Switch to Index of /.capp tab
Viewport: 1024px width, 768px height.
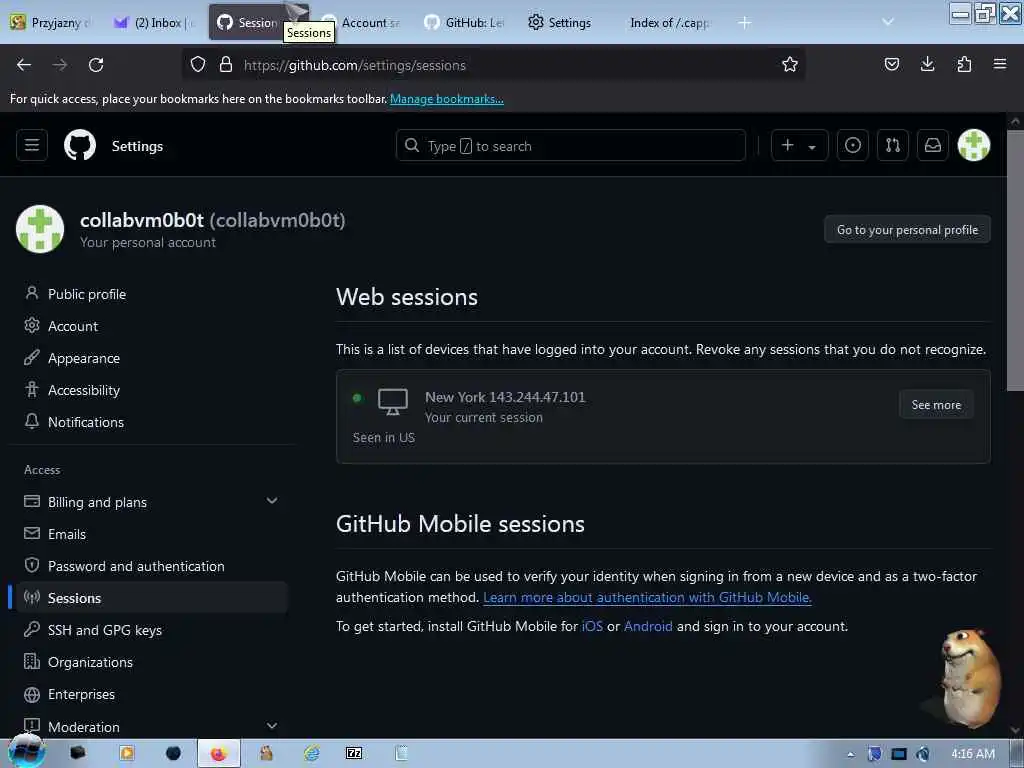671,23
